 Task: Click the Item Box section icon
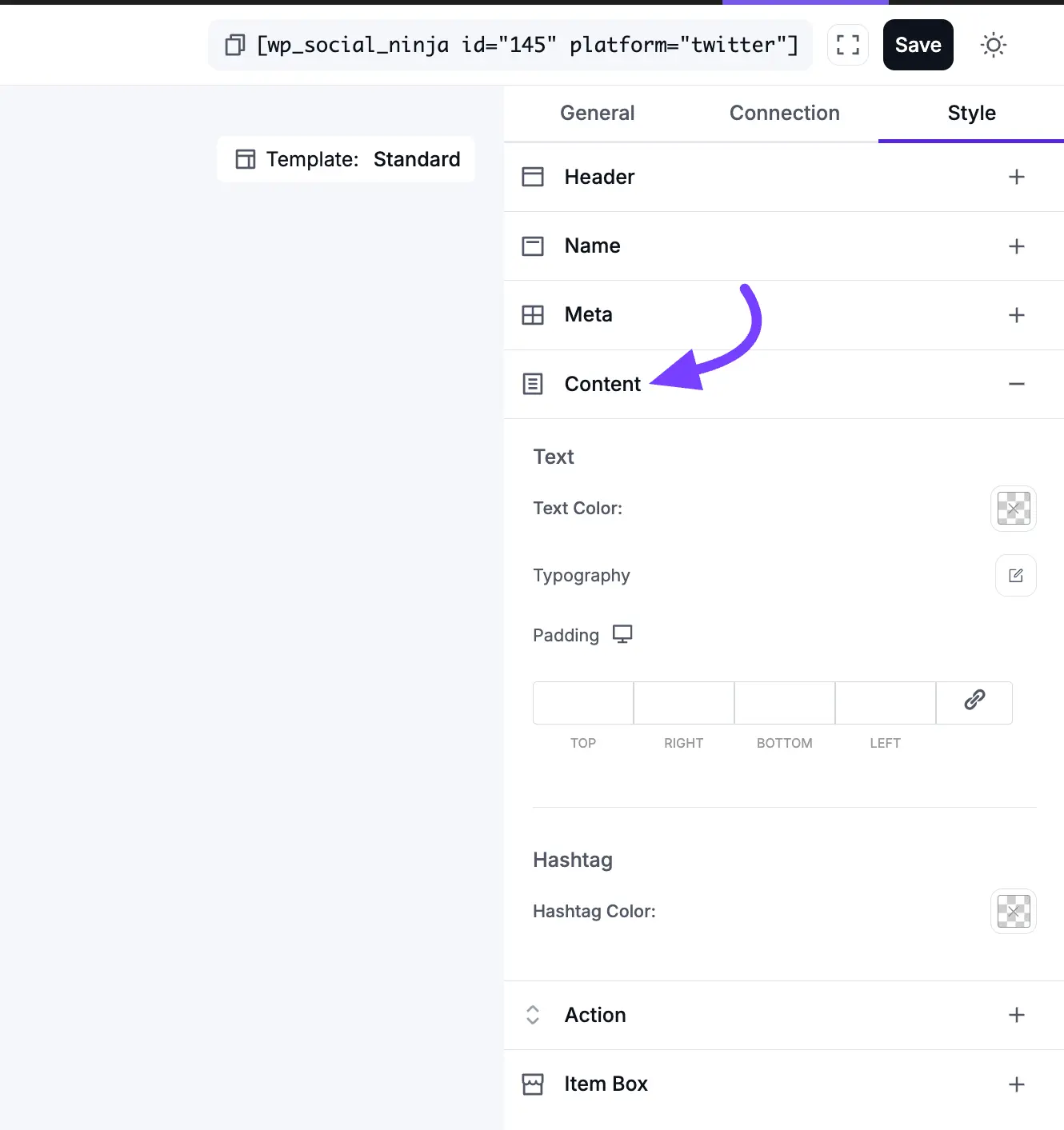coord(533,1084)
